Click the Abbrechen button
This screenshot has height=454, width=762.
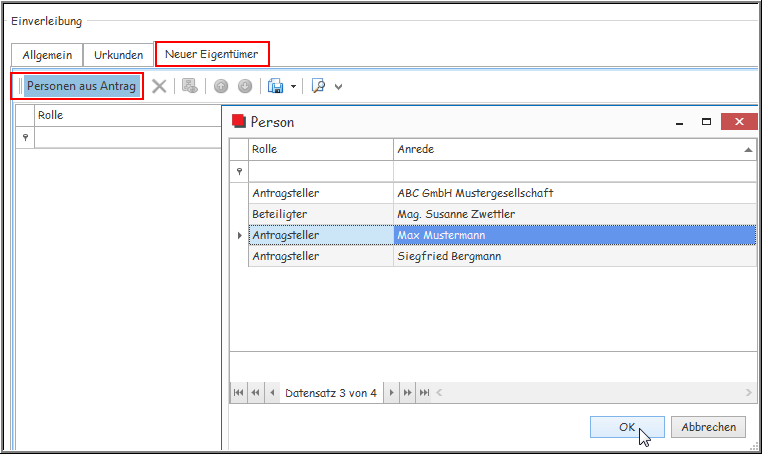click(x=708, y=427)
